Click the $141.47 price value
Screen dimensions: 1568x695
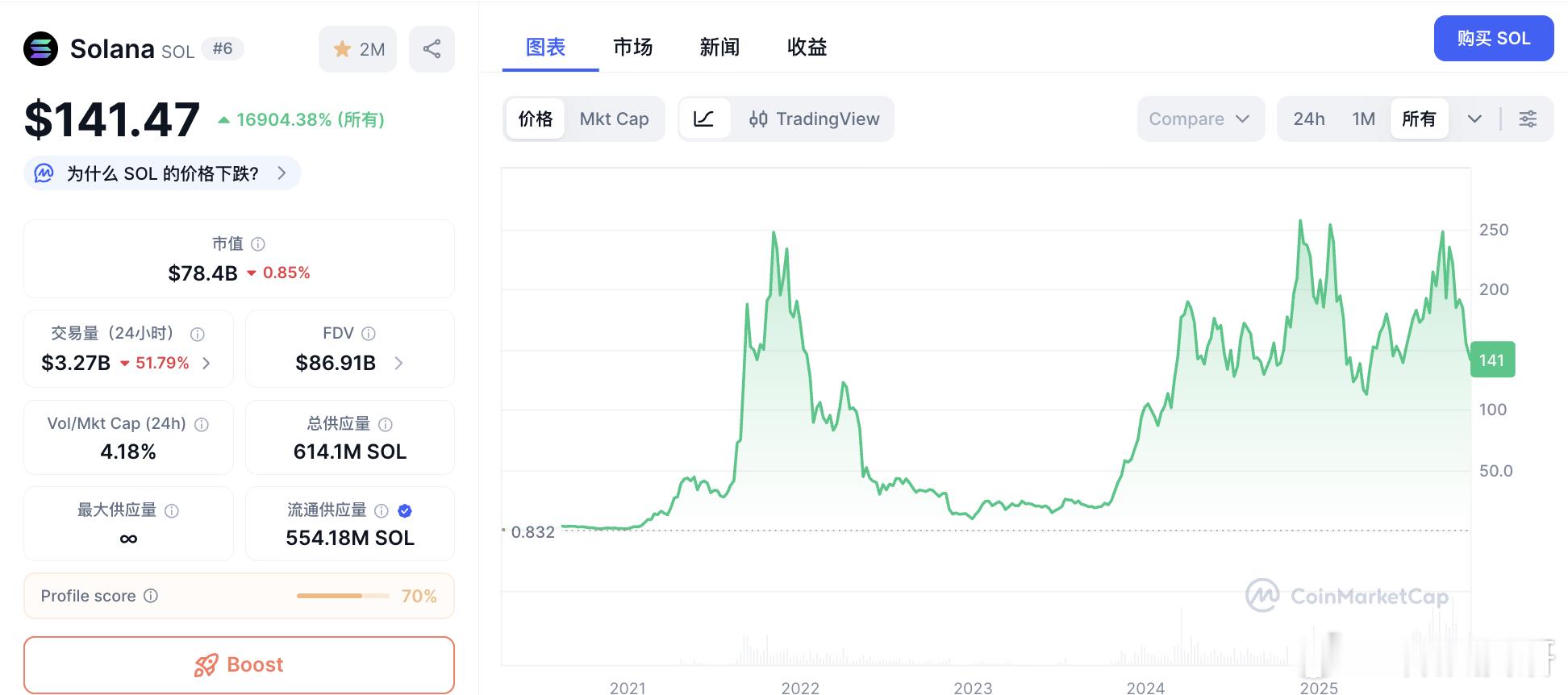(112, 119)
